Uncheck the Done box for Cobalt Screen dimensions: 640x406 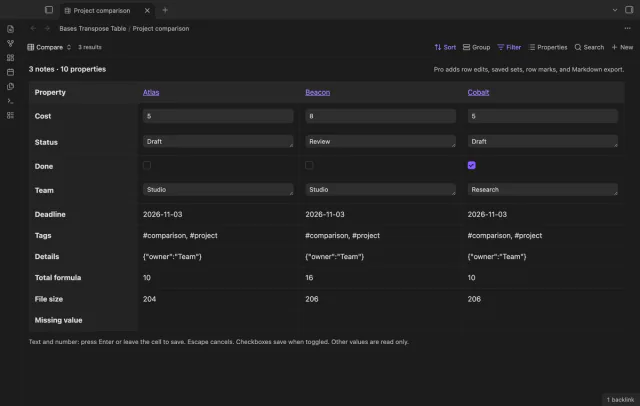point(471,165)
